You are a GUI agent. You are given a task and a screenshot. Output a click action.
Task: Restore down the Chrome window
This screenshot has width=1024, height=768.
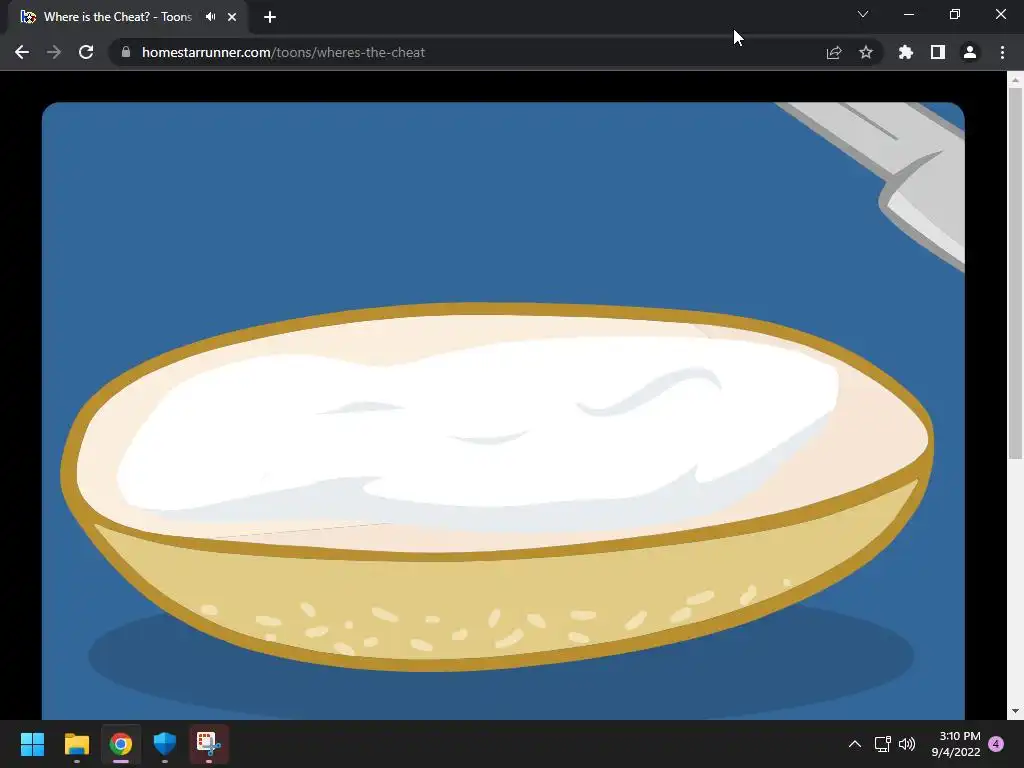(955, 14)
